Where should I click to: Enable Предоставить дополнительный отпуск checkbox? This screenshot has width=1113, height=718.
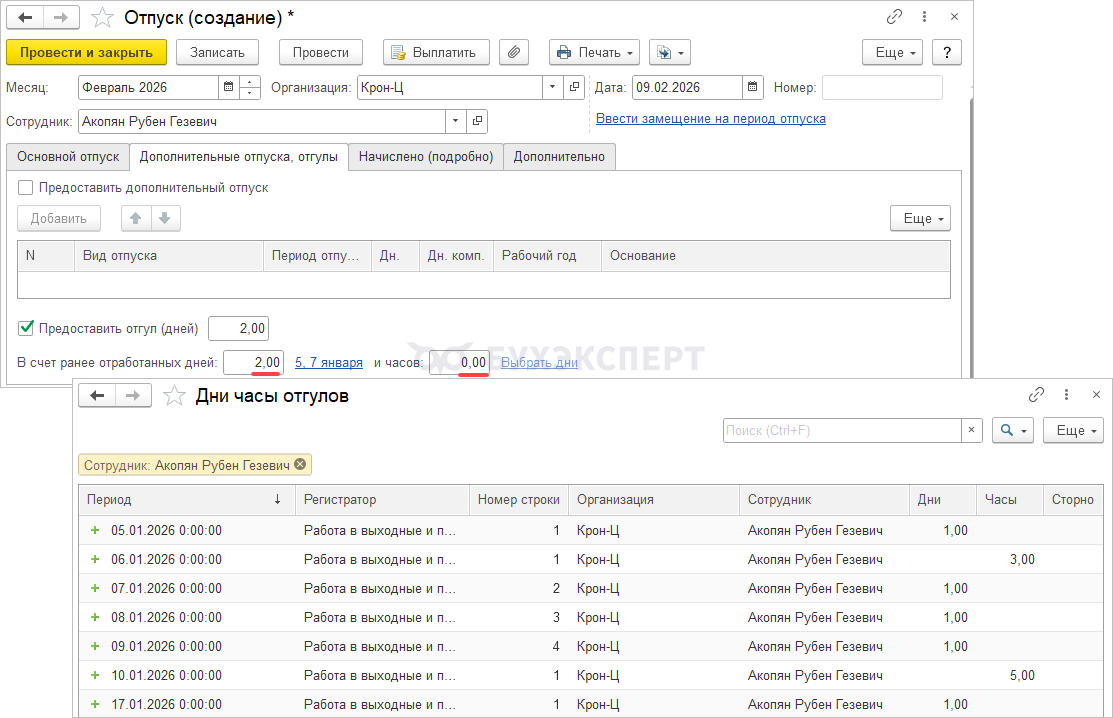26,188
